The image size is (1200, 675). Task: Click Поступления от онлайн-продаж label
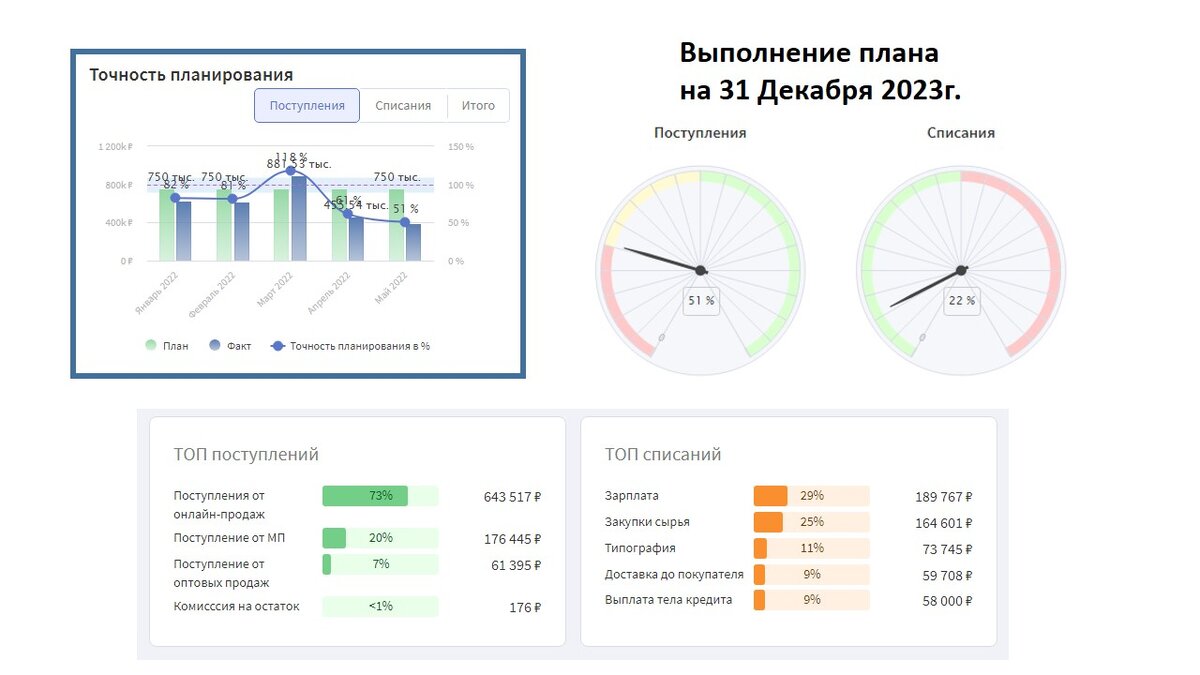pos(220,505)
